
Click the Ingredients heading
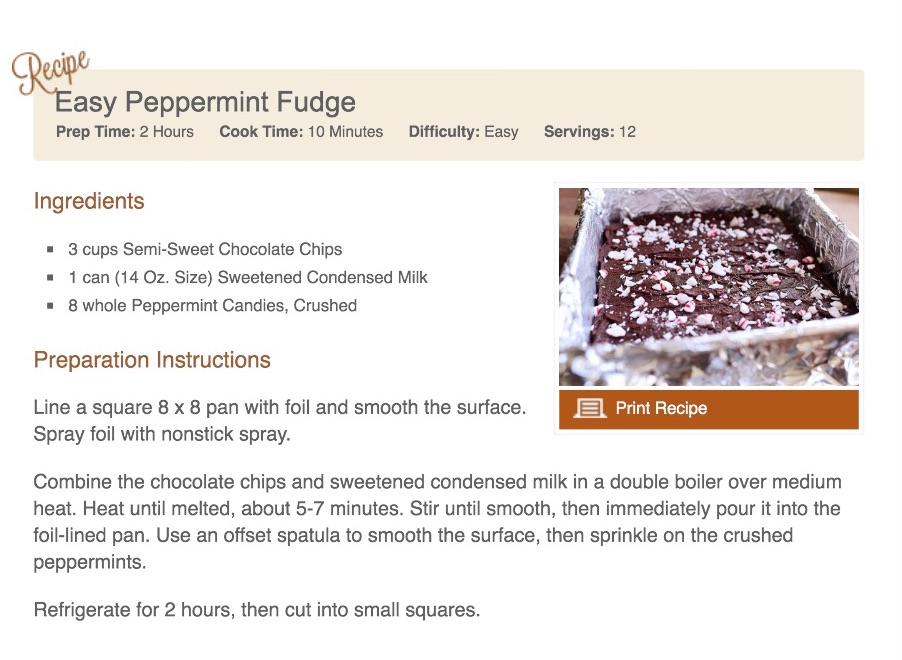pyautogui.click(x=89, y=201)
